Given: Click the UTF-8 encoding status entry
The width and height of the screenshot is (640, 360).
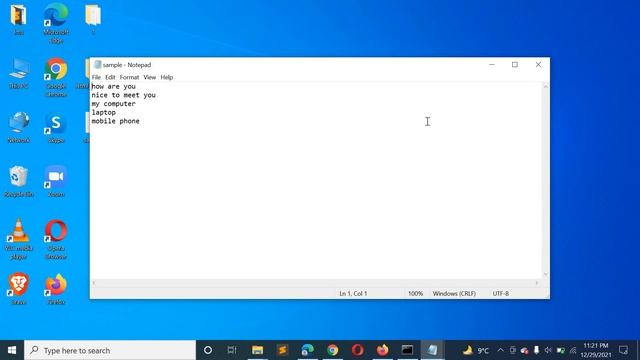Looking at the screenshot, I should click(x=501, y=293).
